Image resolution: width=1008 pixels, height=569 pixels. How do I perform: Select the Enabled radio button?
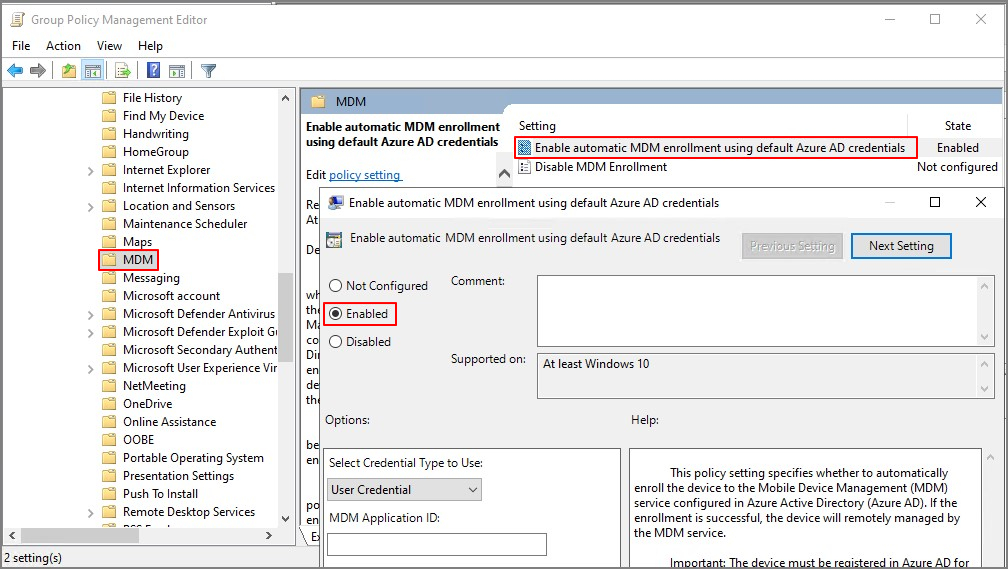click(x=336, y=314)
